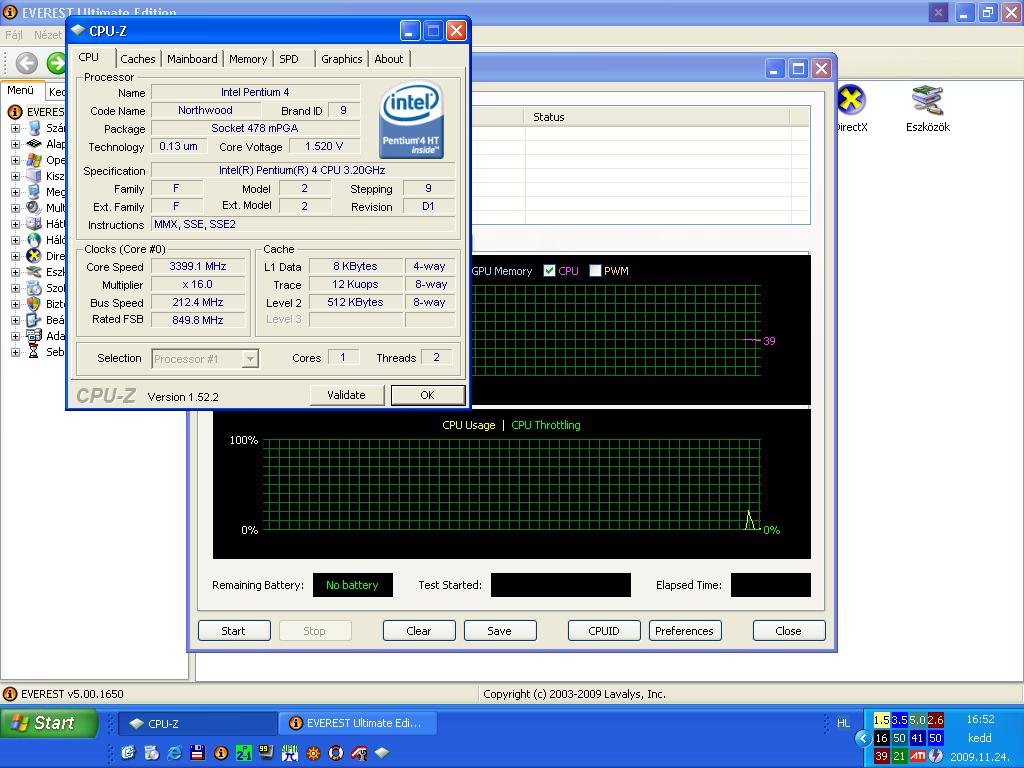The image size is (1024, 768).
Task: Click the orange gear quick launch icon
Action: (x=313, y=753)
